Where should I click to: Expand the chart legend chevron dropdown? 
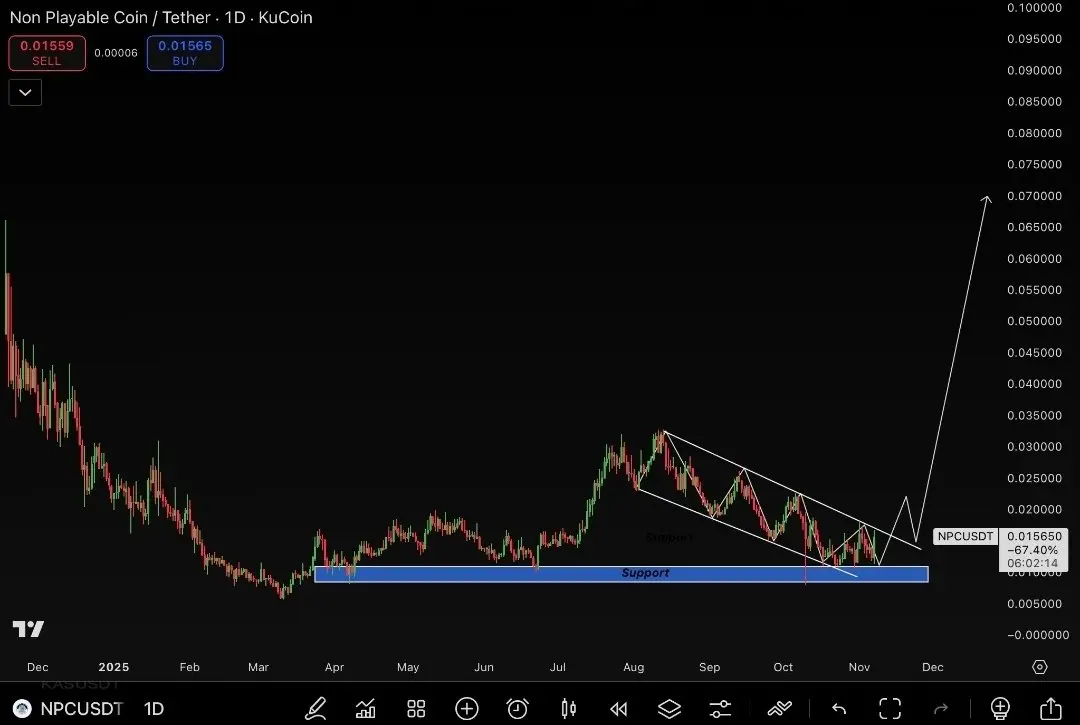click(25, 92)
